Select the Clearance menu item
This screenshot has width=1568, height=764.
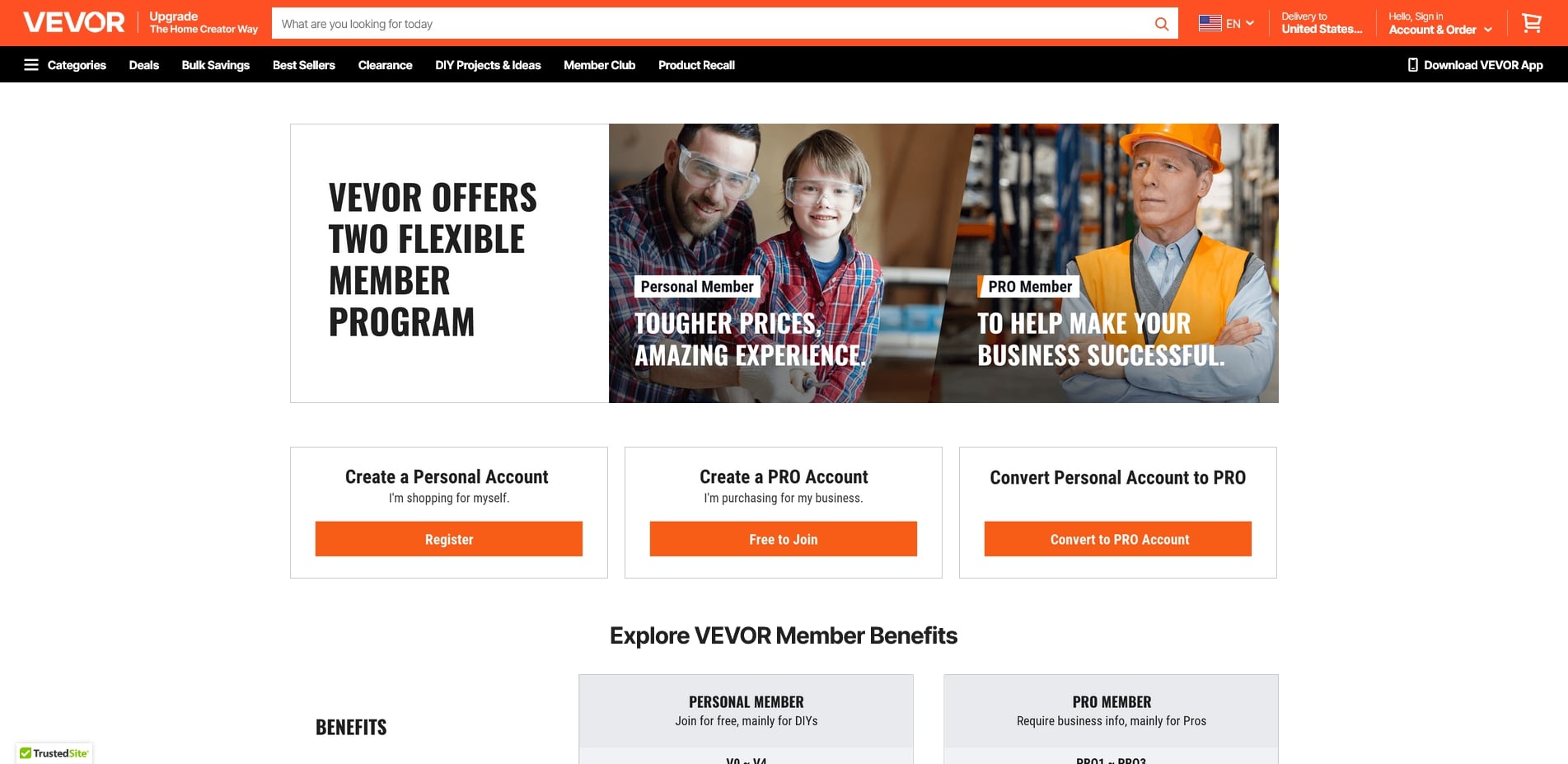click(385, 65)
